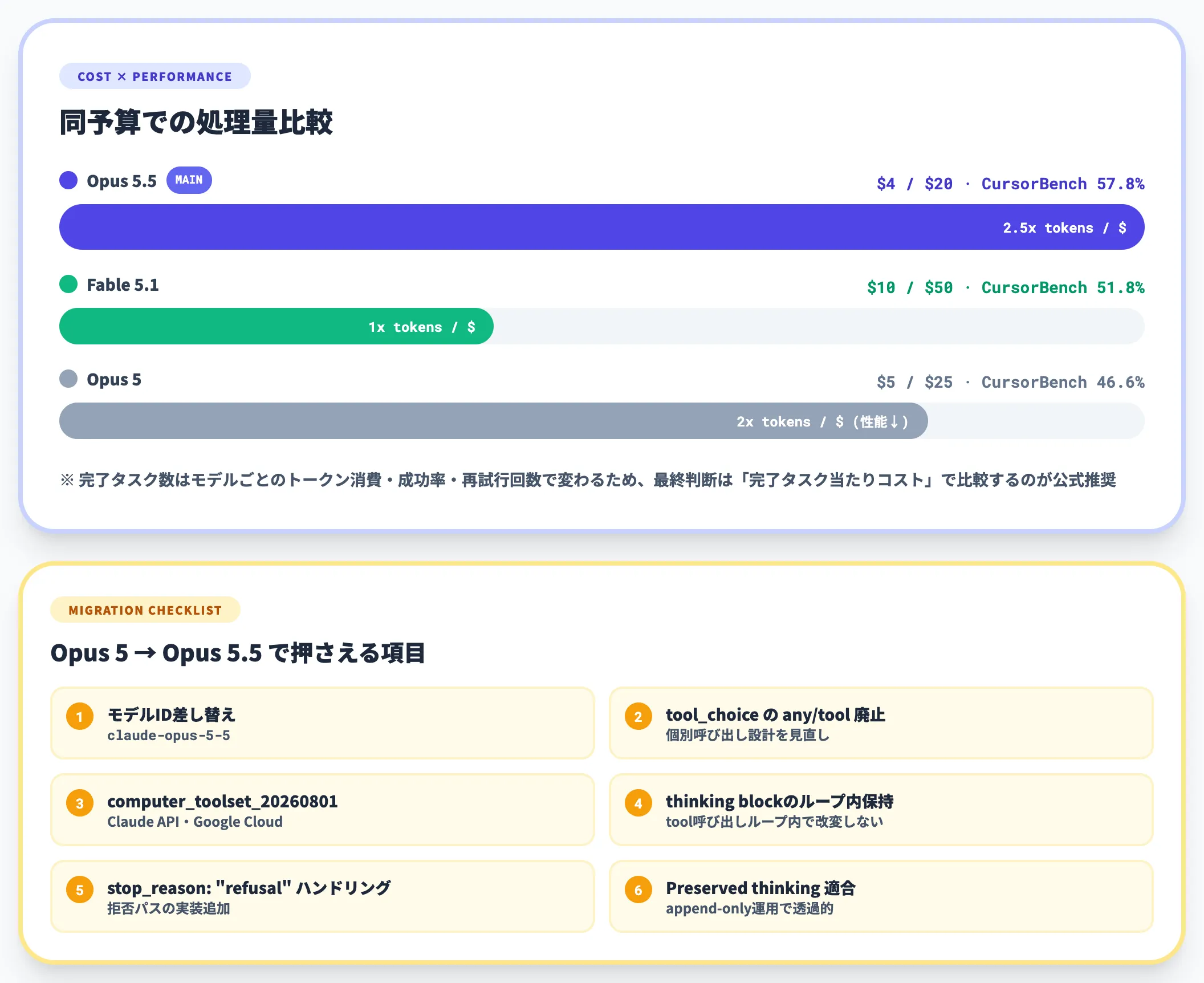Click the number 3 circle icon

(80, 803)
